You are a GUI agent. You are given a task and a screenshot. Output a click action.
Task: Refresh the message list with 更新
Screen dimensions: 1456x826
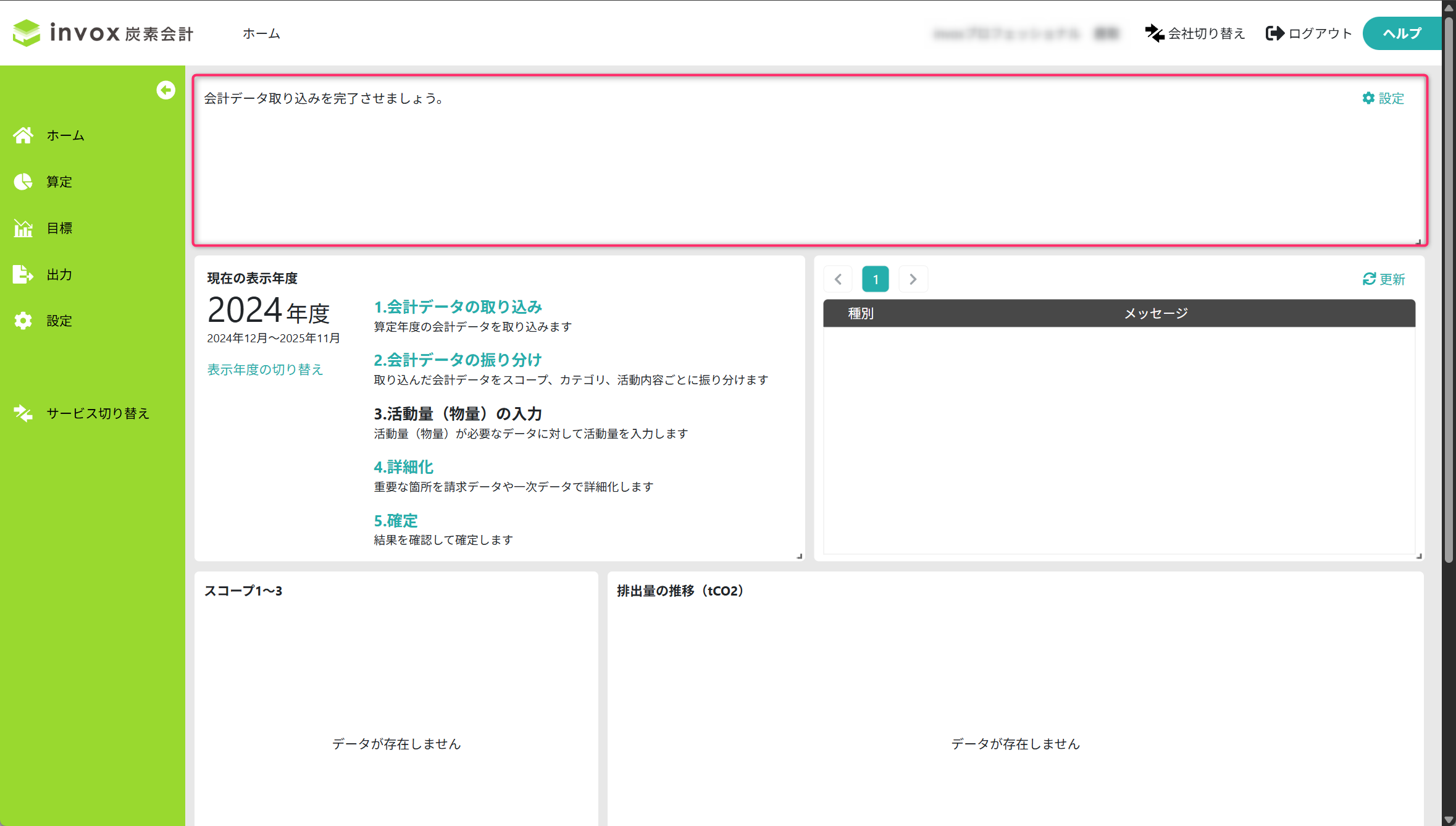(1384, 279)
